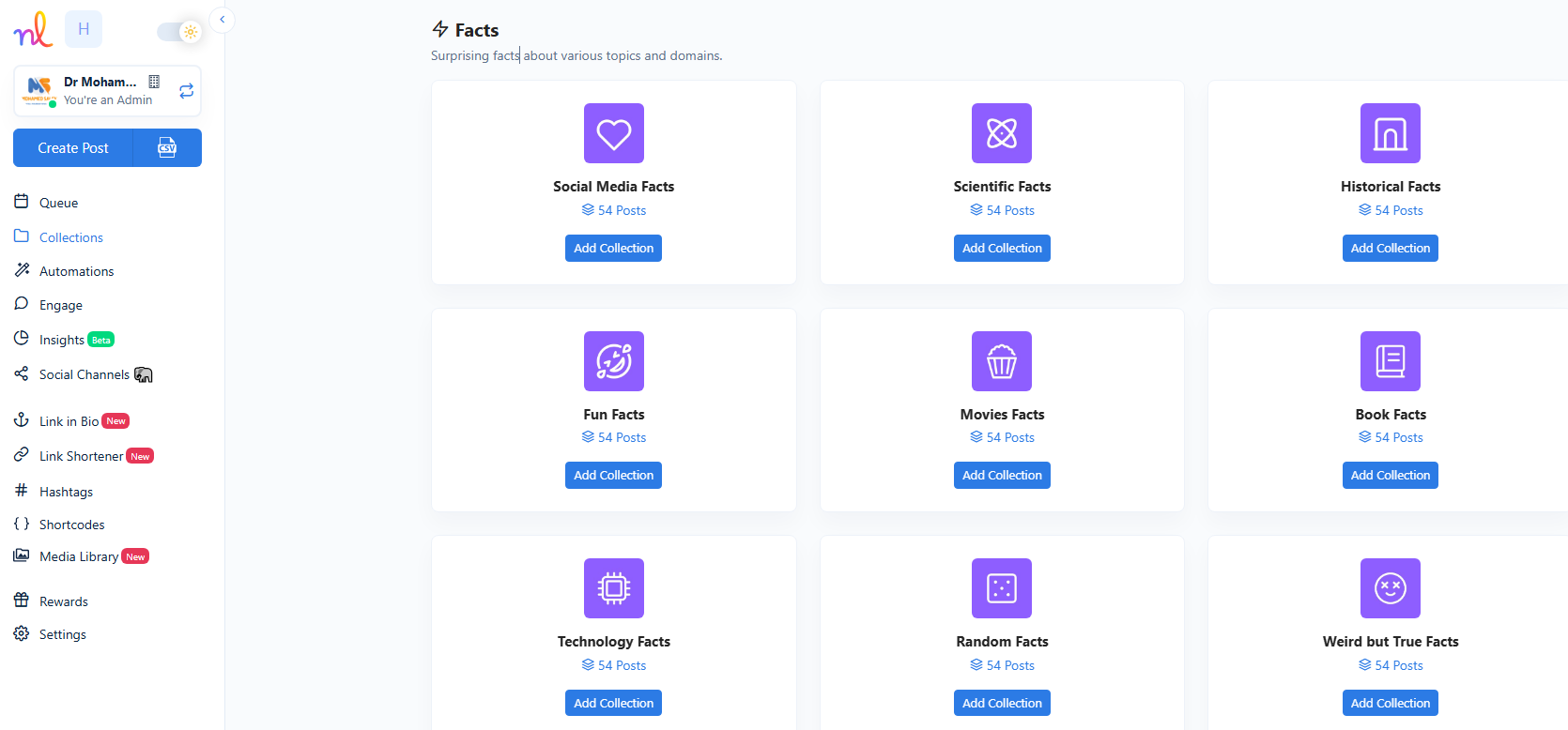Click the Queue calendar icon

click(22, 202)
